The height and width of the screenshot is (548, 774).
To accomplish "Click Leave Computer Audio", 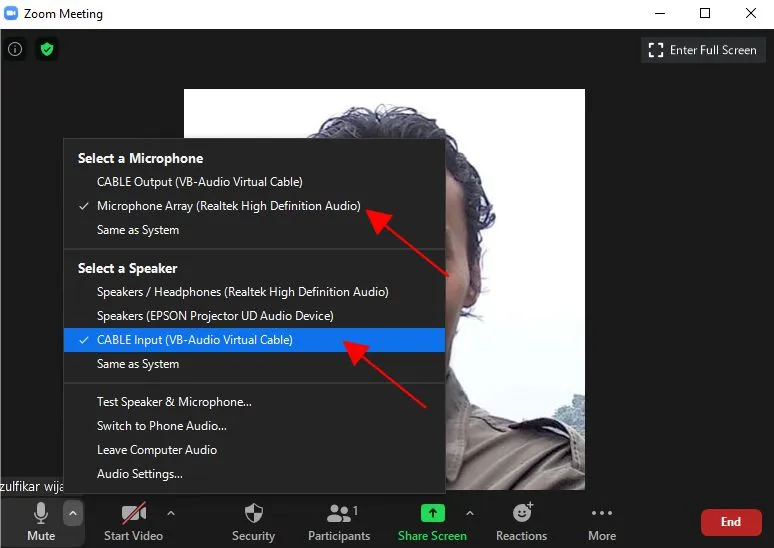I will pyautogui.click(x=254, y=450).
